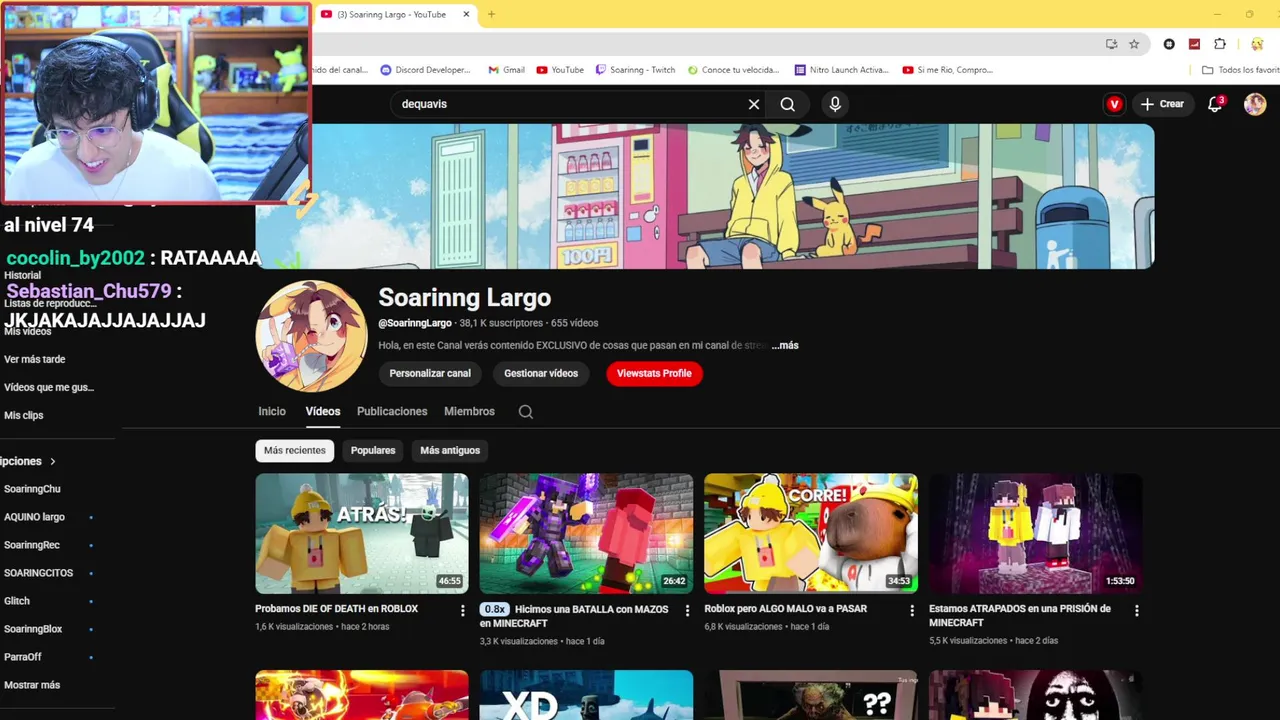Image resolution: width=1280 pixels, height=720 pixels.
Task: Open YouTube notifications bell
Action: (1215, 104)
